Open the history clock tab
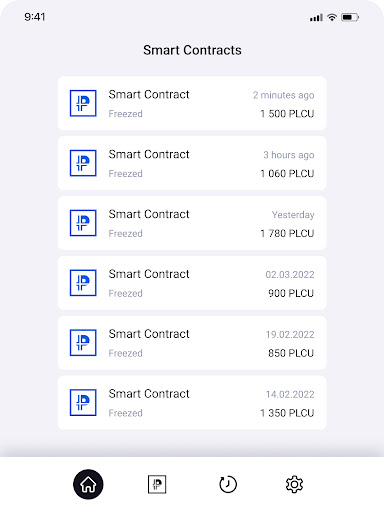This screenshot has height=512, width=384. pos(228,484)
